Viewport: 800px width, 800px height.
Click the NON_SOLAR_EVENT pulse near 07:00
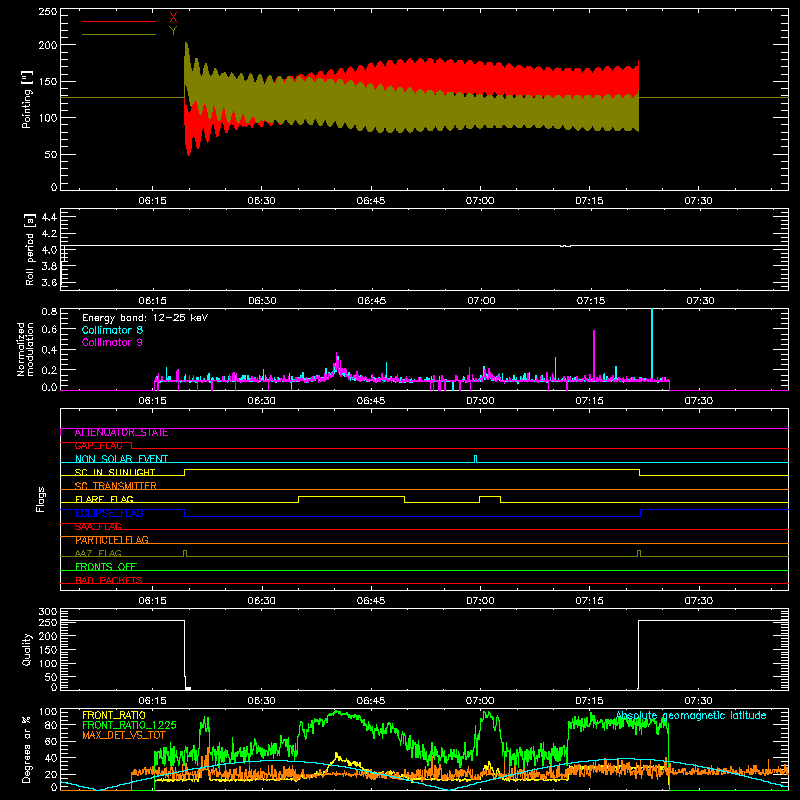tap(476, 459)
